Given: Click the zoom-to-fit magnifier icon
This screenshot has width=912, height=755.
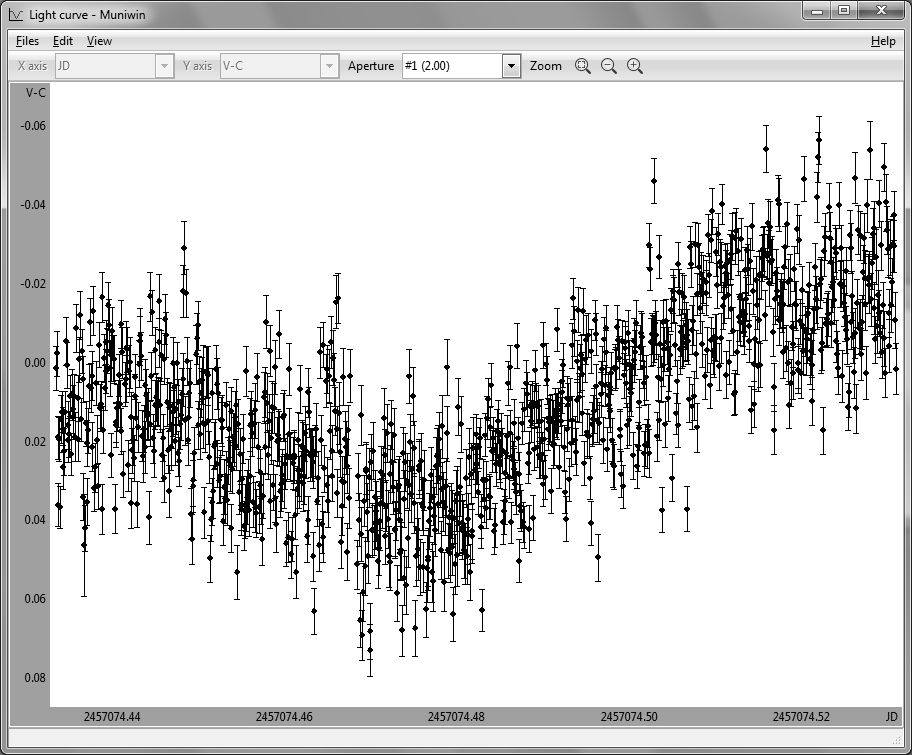Looking at the screenshot, I should coord(583,66).
